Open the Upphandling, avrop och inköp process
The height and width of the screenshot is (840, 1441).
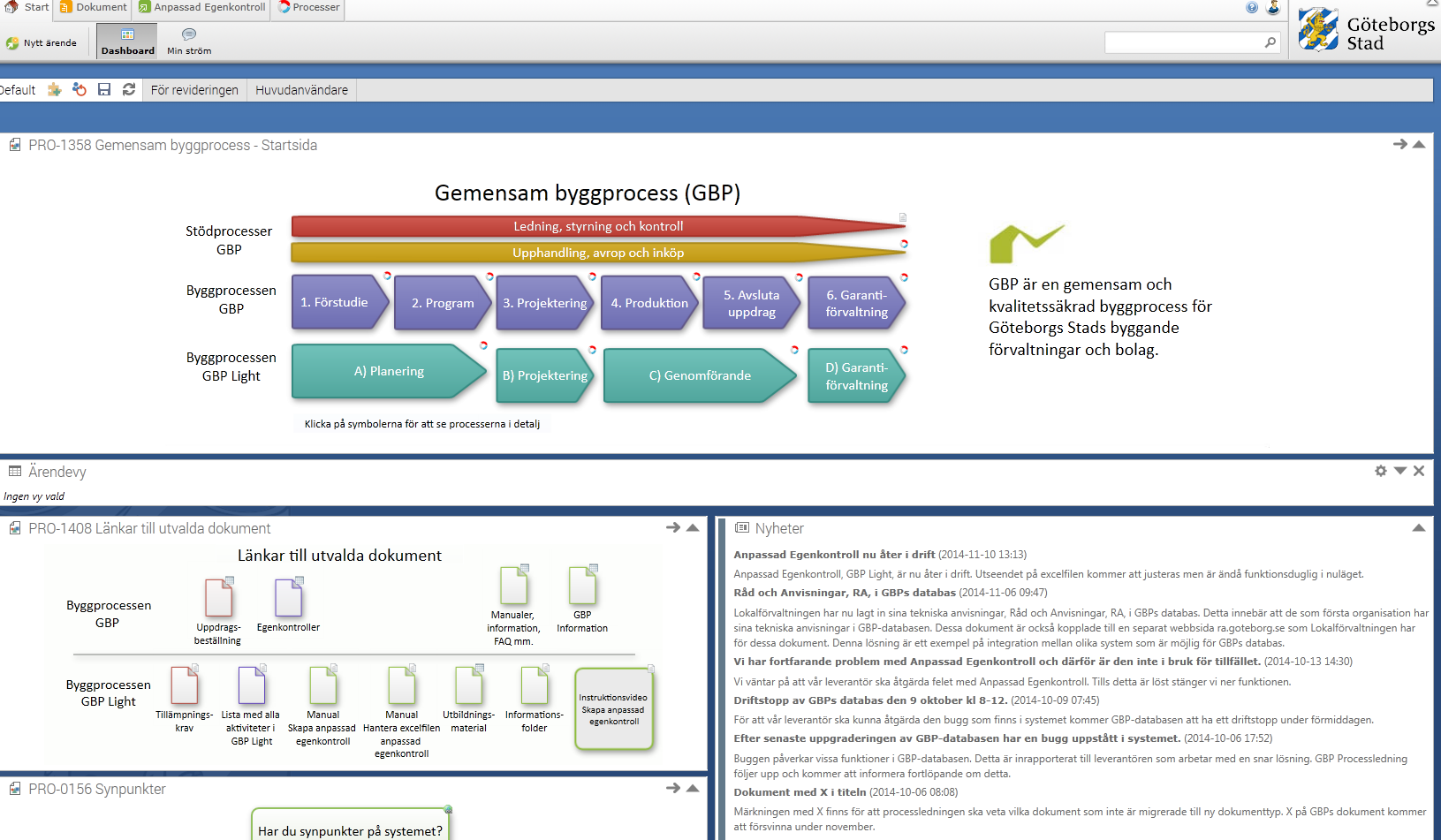point(598,253)
